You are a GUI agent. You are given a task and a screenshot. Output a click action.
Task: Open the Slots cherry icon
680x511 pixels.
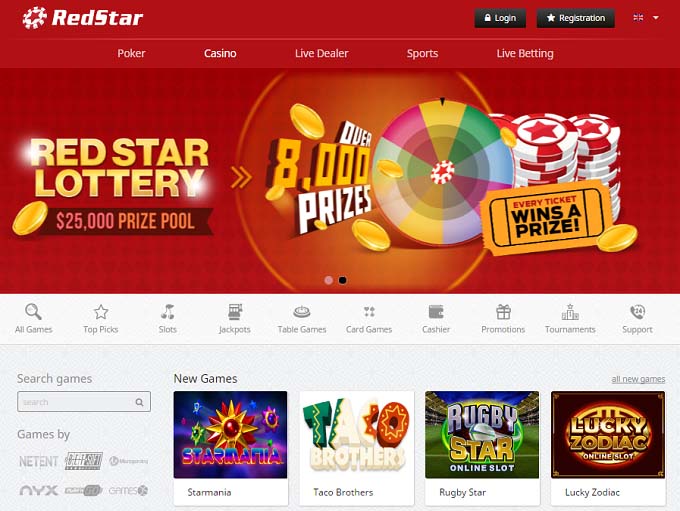(x=167, y=311)
